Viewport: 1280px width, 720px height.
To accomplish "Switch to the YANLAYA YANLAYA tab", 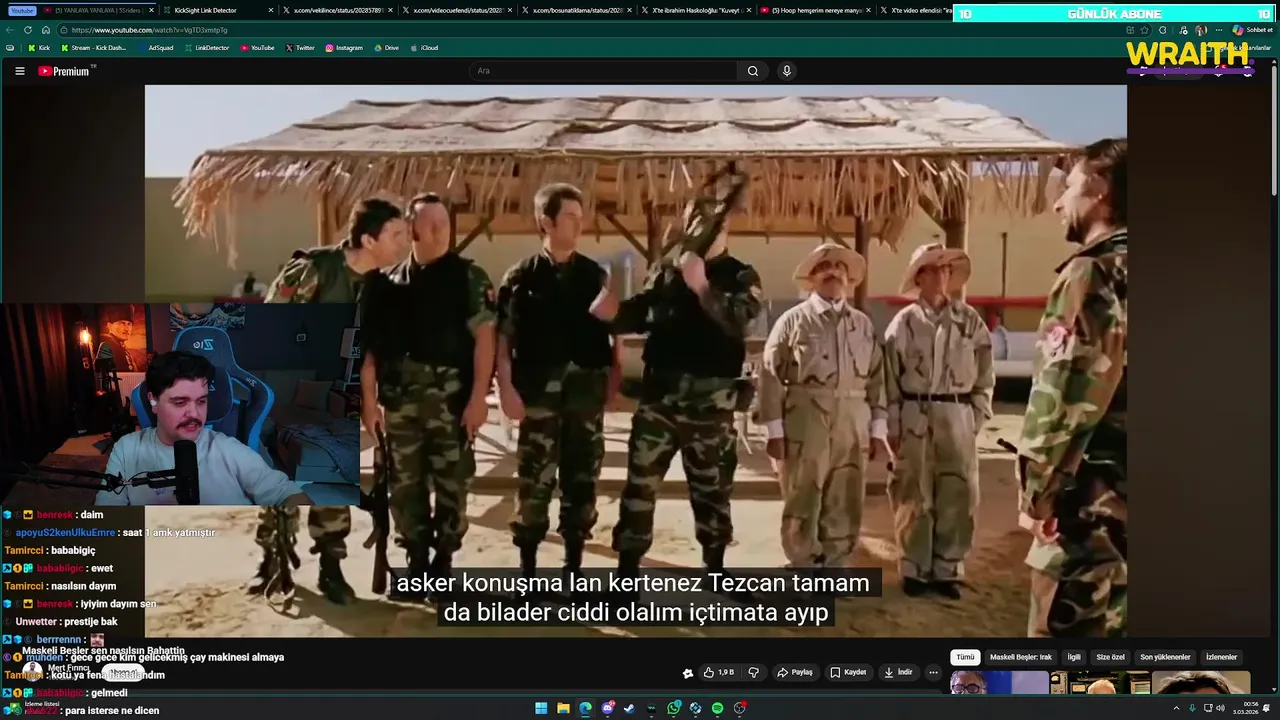I will click(100, 10).
